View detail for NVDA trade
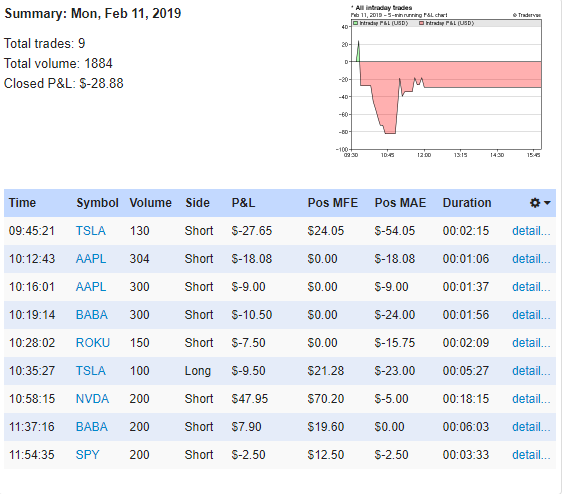The height and width of the screenshot is (494, 566). pyautogui.click(x=531, y=399)
